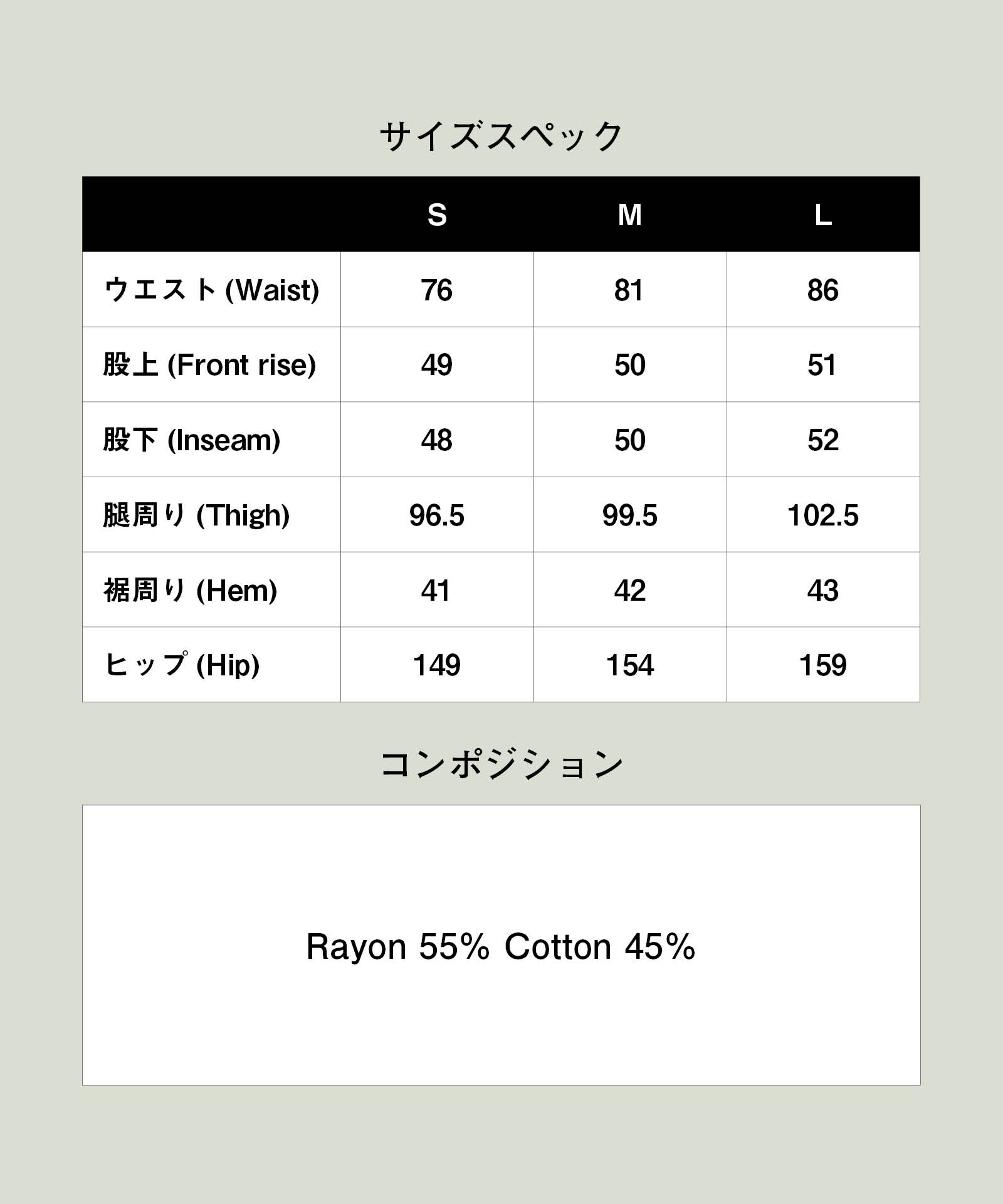Click inseam value 52 for size L

coord(823,440)
